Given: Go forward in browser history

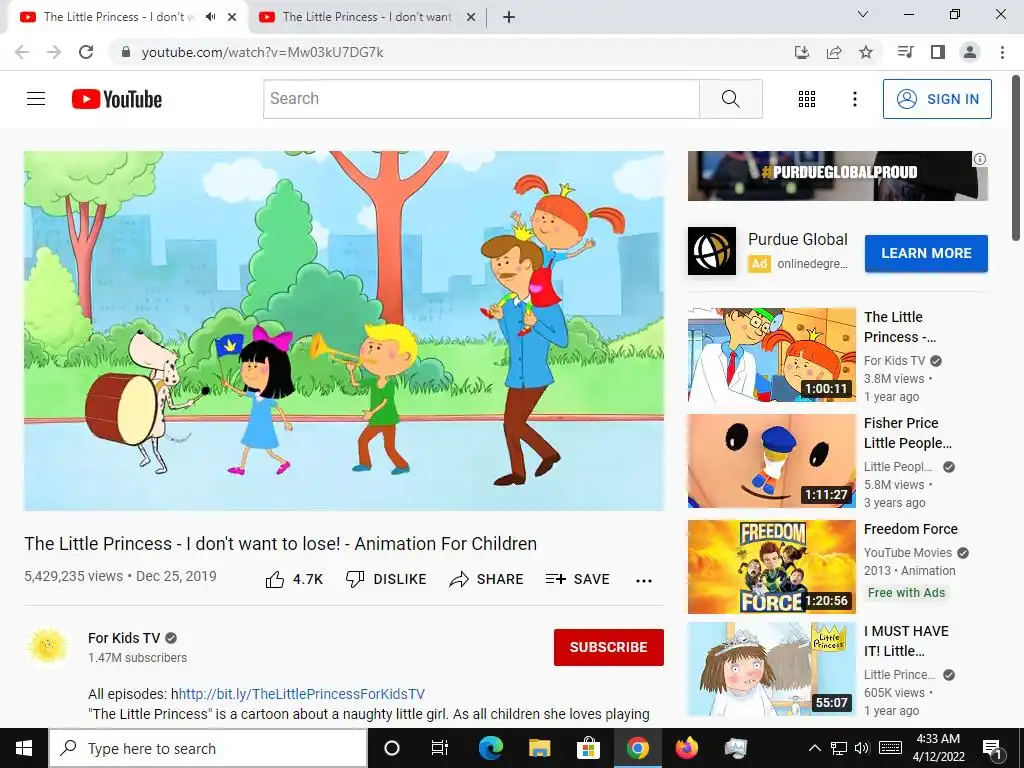Looking at the screenshot, I should tap(54, 52).
